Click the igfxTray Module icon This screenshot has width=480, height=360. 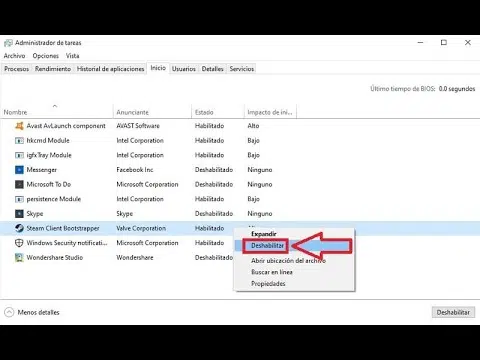[x=19, y=155]
